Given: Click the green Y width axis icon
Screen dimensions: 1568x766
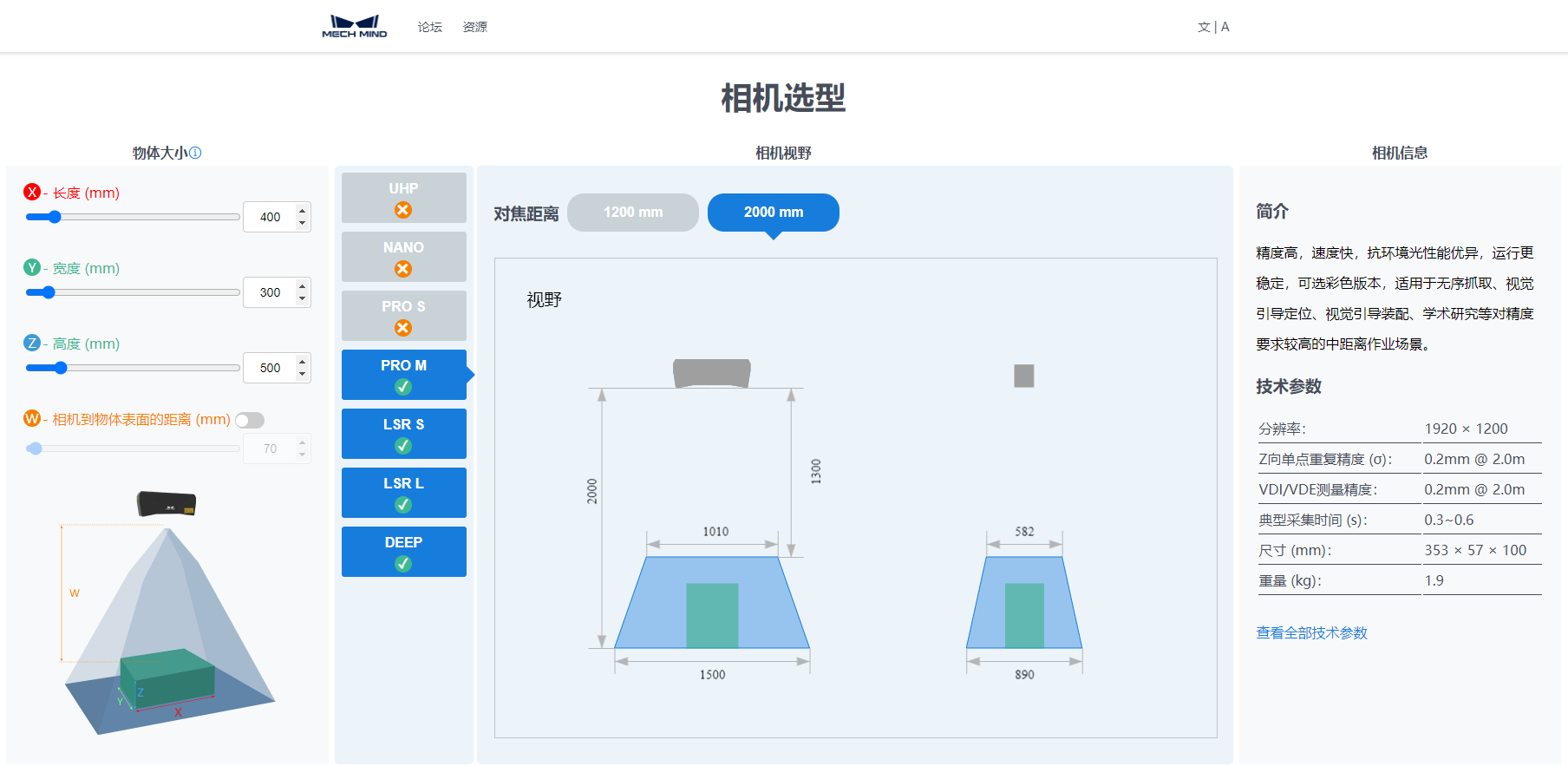Looking at the screenshot, I should [x=32, y=267].
